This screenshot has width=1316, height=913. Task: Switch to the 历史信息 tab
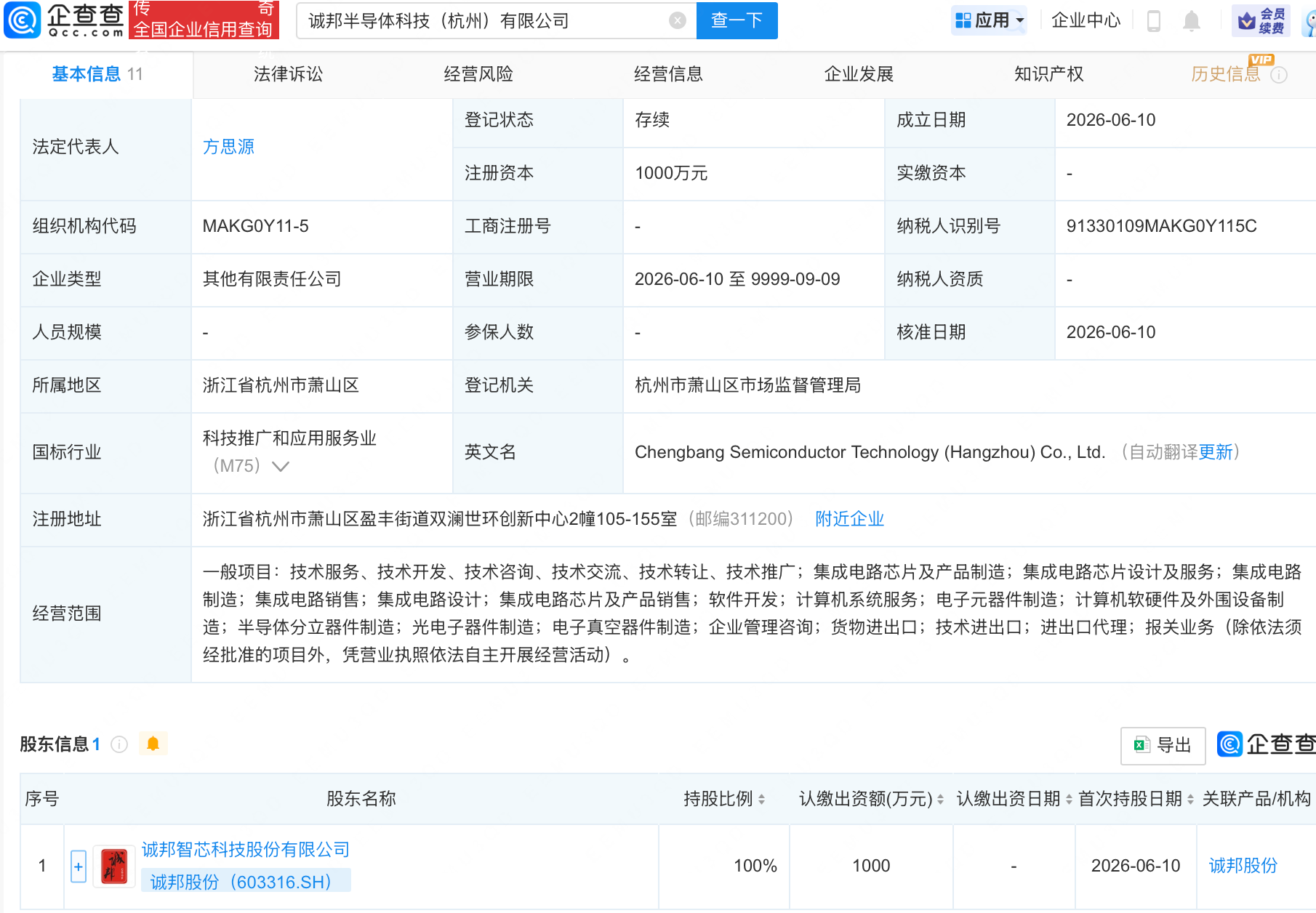(1225, 74)
